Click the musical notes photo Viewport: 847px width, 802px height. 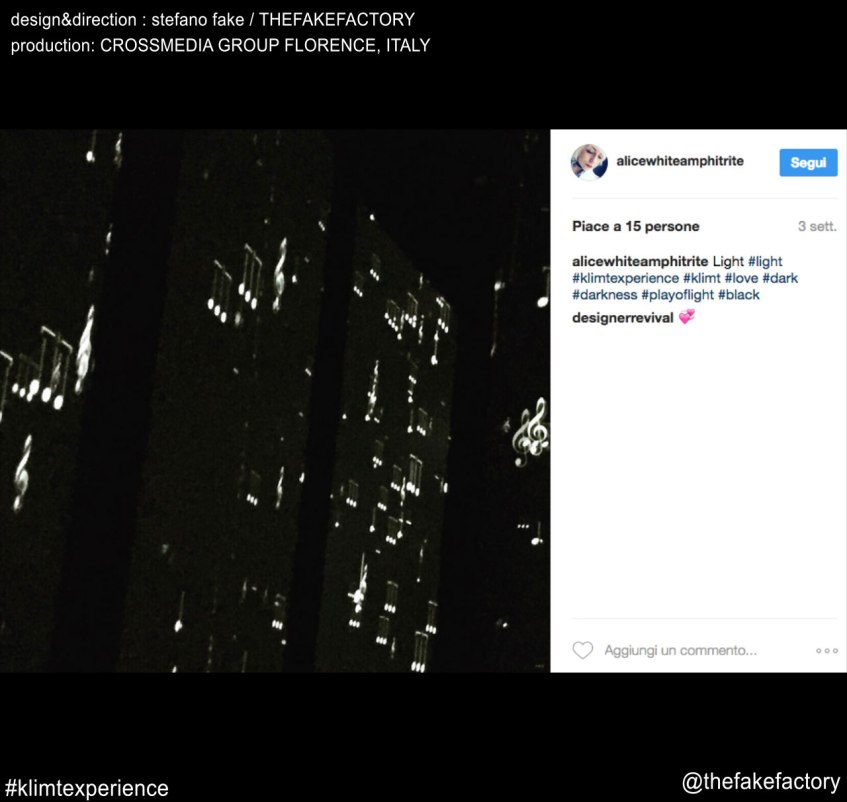(275, 401)
